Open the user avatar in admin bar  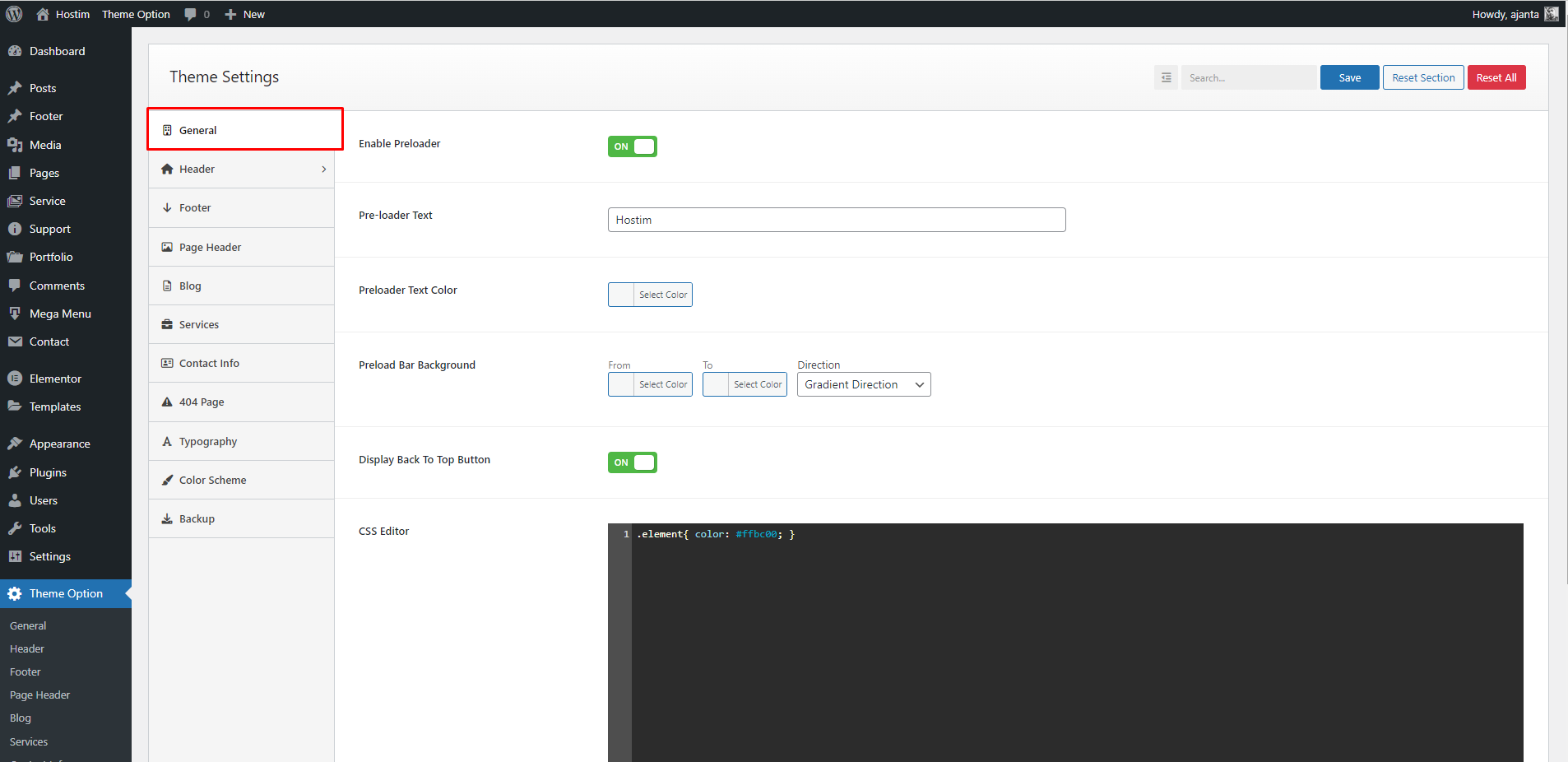click(1551, 14)
